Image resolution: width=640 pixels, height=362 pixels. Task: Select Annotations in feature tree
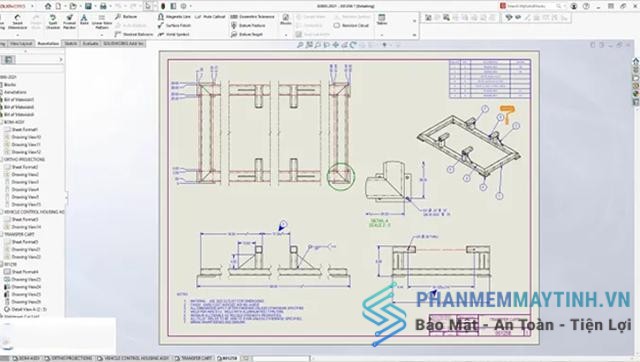[x=15, y=92]
